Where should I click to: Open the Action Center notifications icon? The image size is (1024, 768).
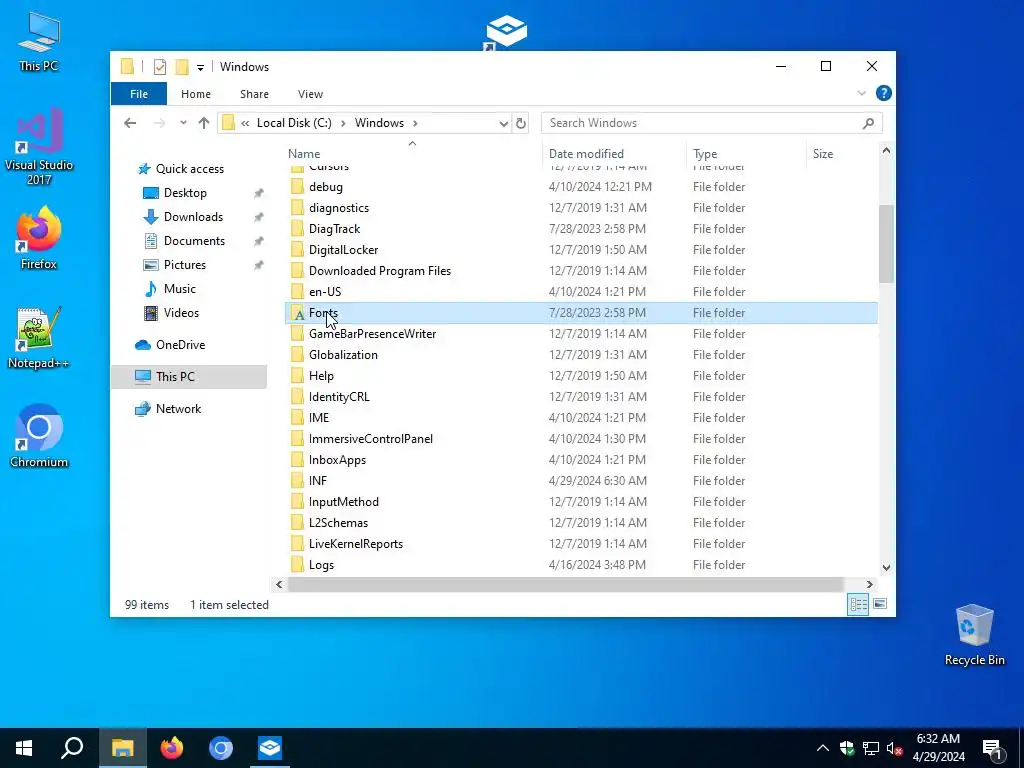(993, 749)
